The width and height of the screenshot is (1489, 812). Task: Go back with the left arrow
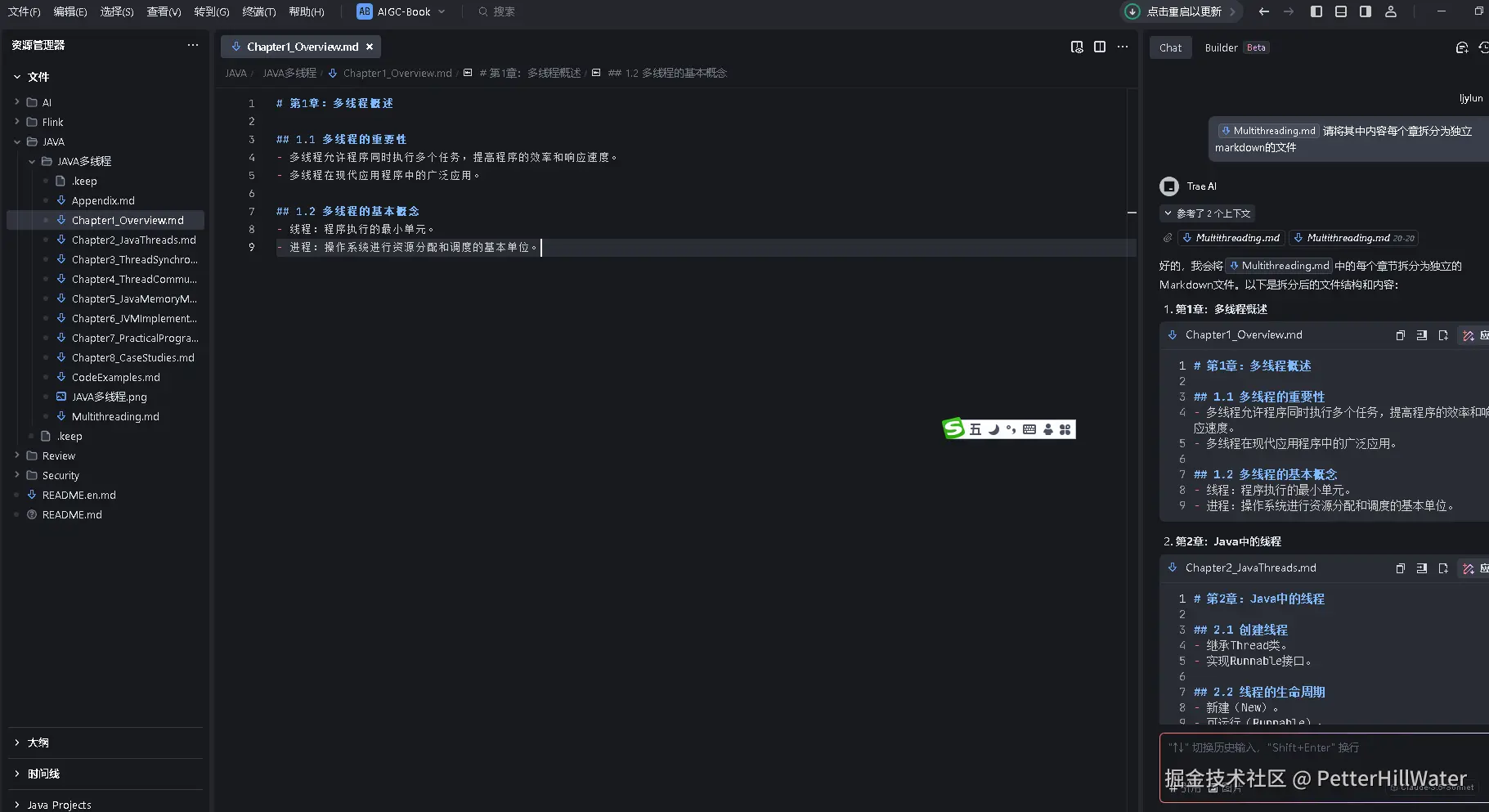pos(1264,11)
